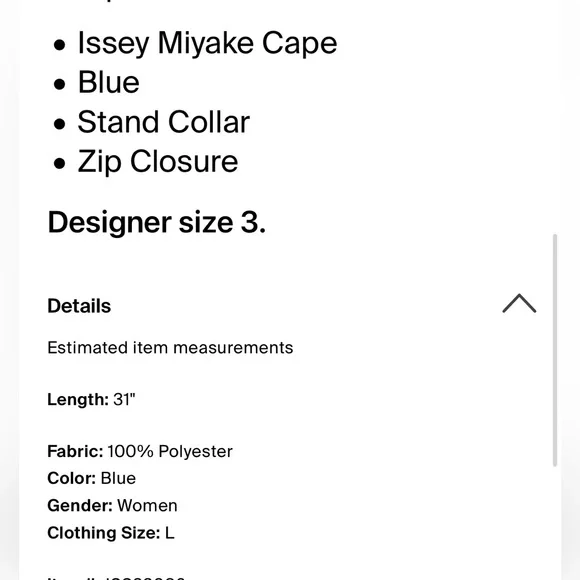Click the Stand Collar bullet item
The height and width of the screenshot is (580, 580).
coord(163,122)
